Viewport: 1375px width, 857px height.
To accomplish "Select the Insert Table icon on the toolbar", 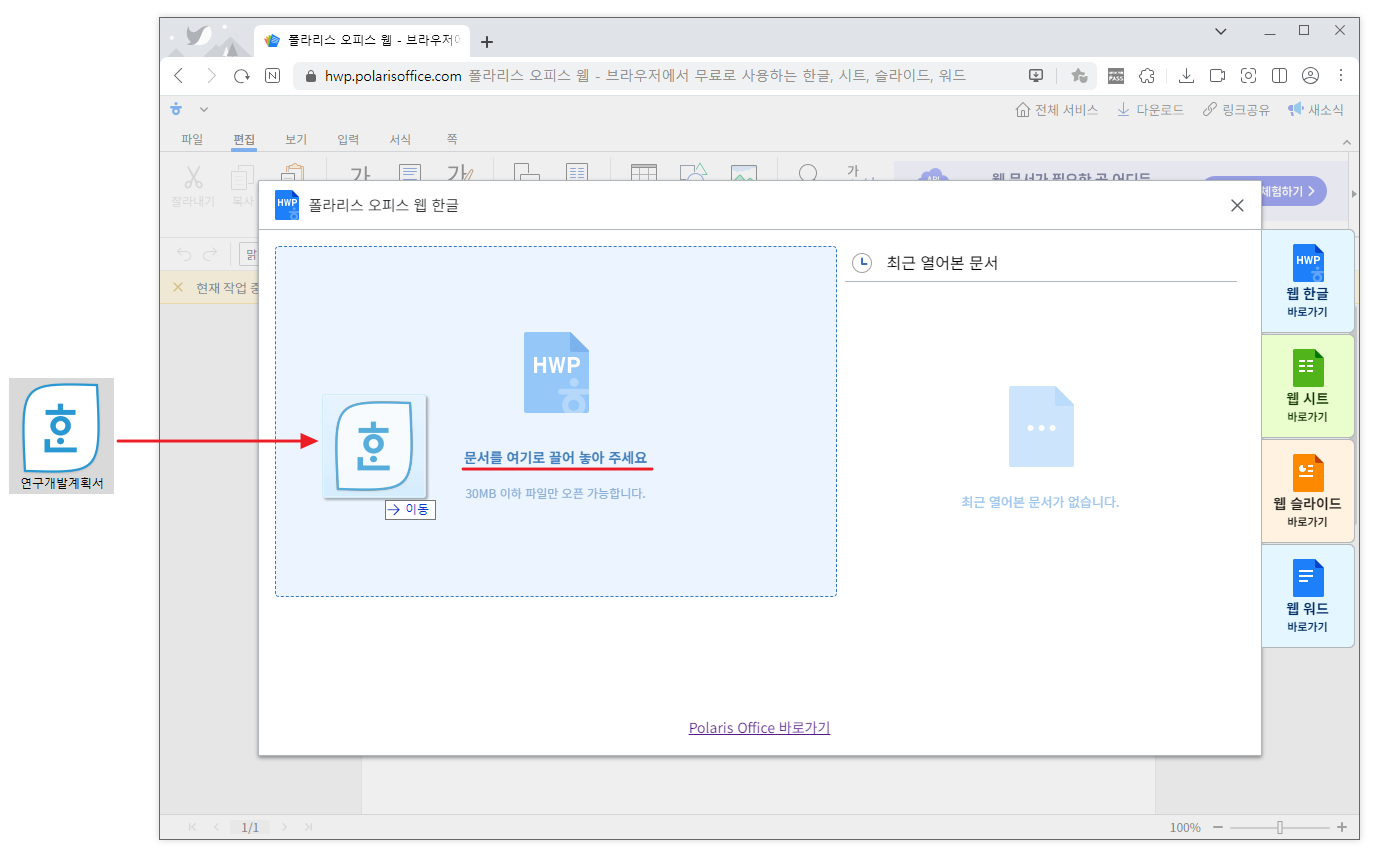I will (x=643, y=171).
